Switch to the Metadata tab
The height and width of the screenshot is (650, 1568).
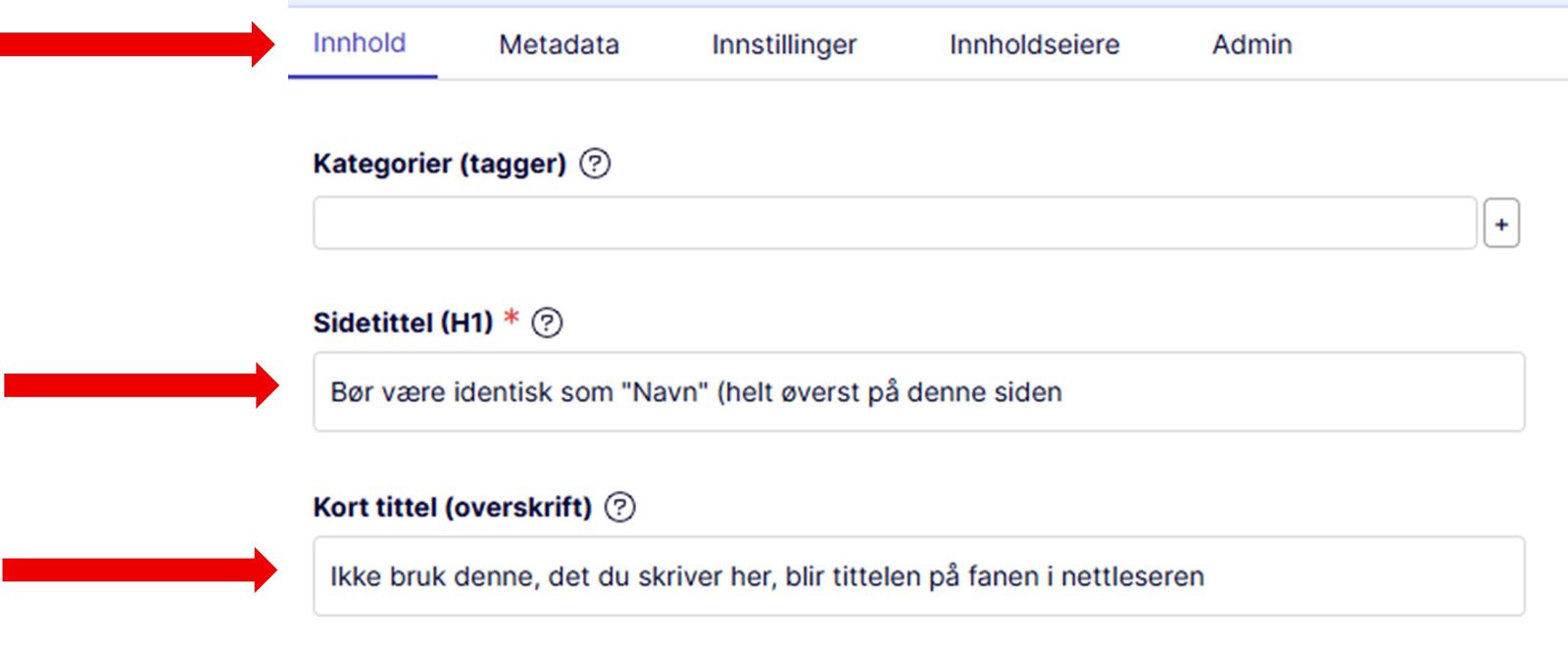point(559,45)
